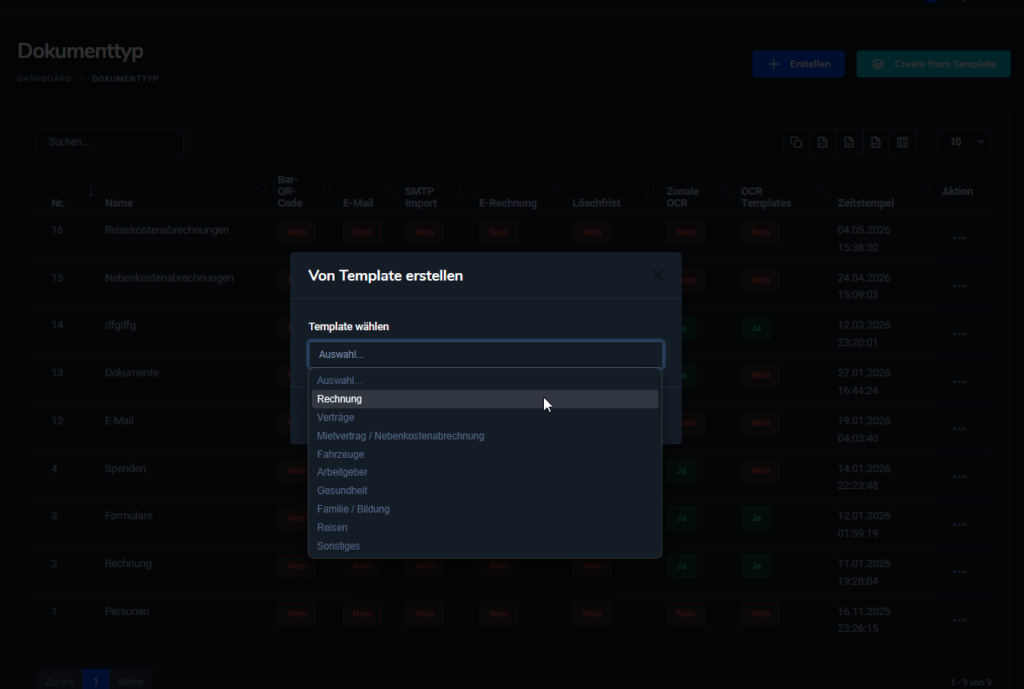
Task: Choose Verträge from the template list
Action: point(485,417)
